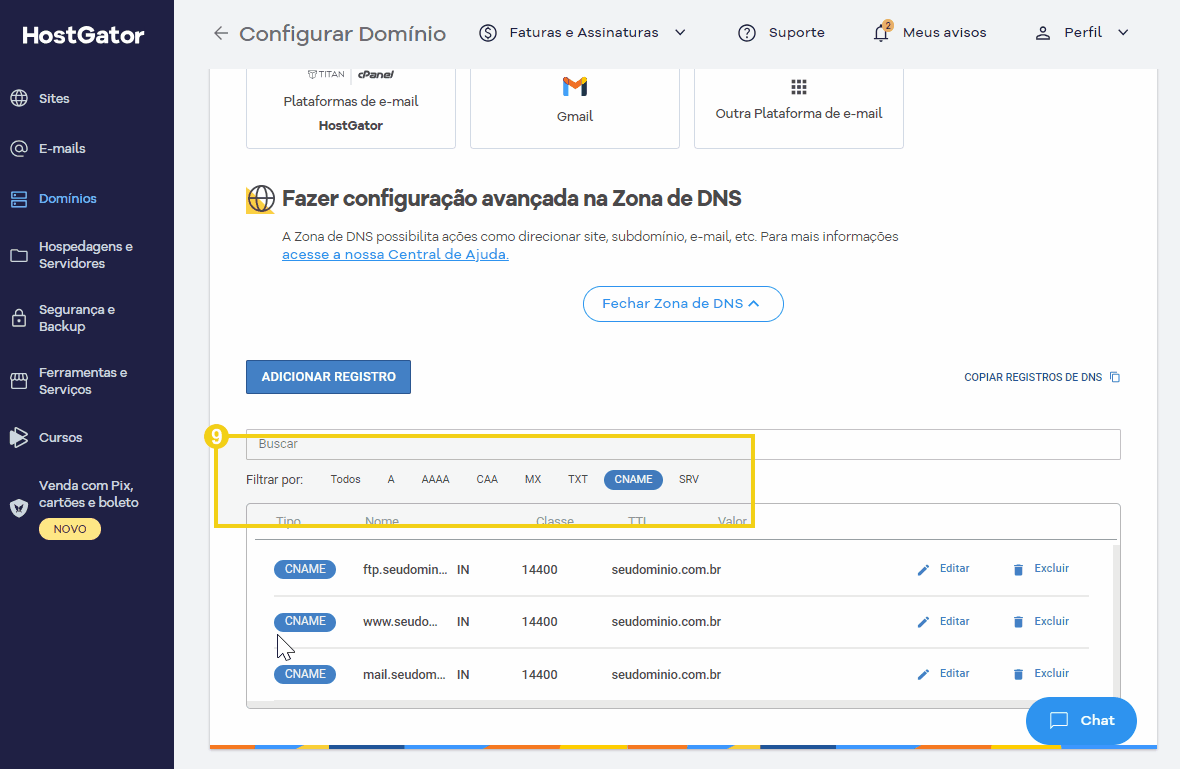Screen dimensions: 1180x769
Task: Open Meus avisos label
Action: [x=944, y=33]
